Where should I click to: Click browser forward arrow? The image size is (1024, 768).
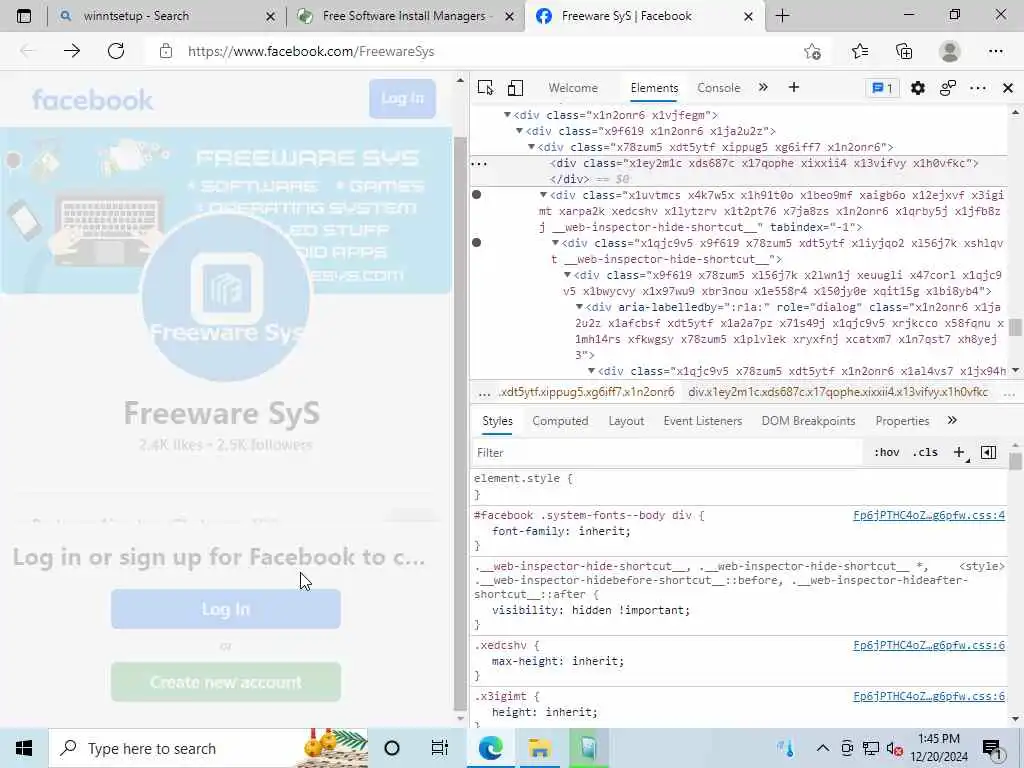pyautogui.click(x=72, y=51)
